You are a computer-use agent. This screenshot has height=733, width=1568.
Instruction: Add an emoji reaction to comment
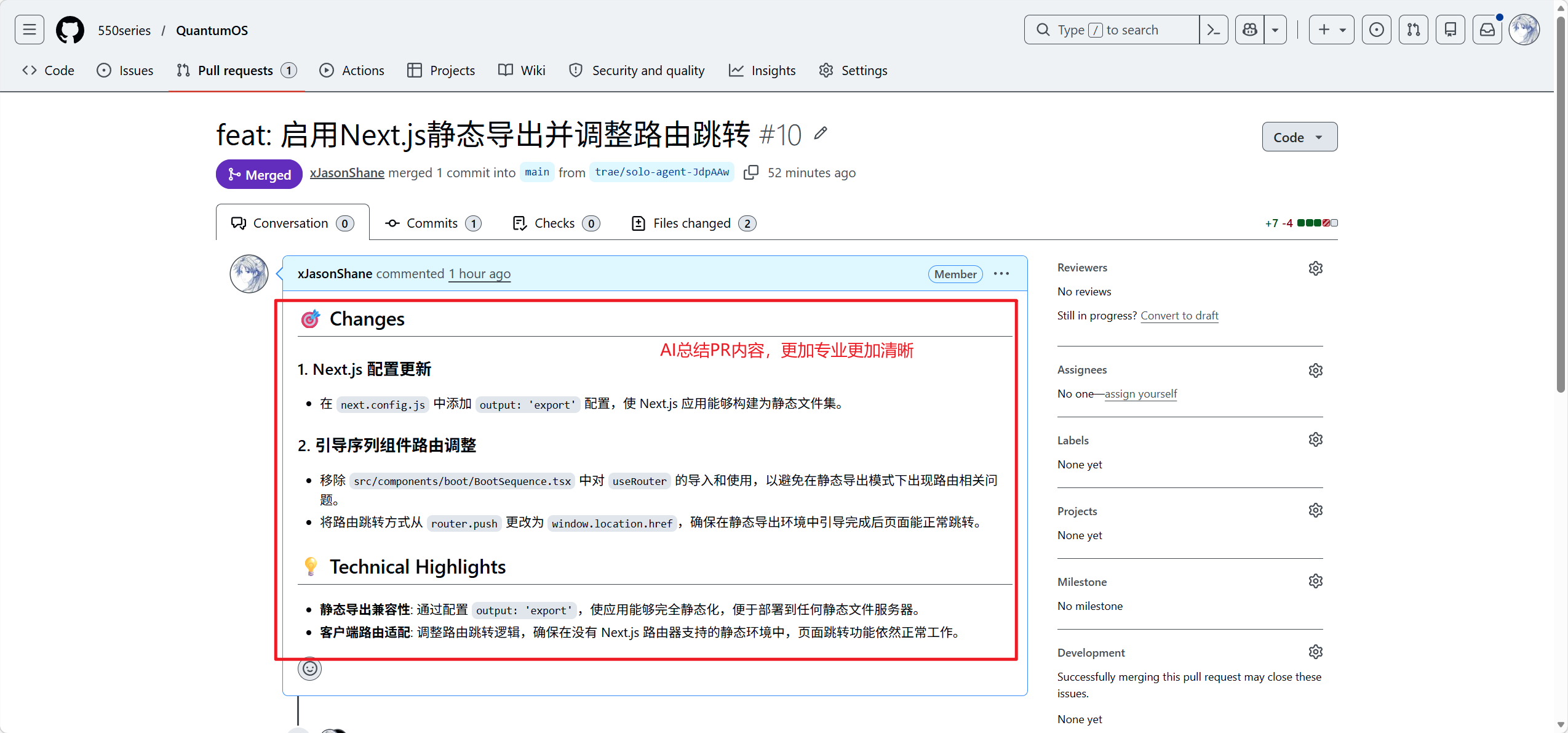[309, 668]
